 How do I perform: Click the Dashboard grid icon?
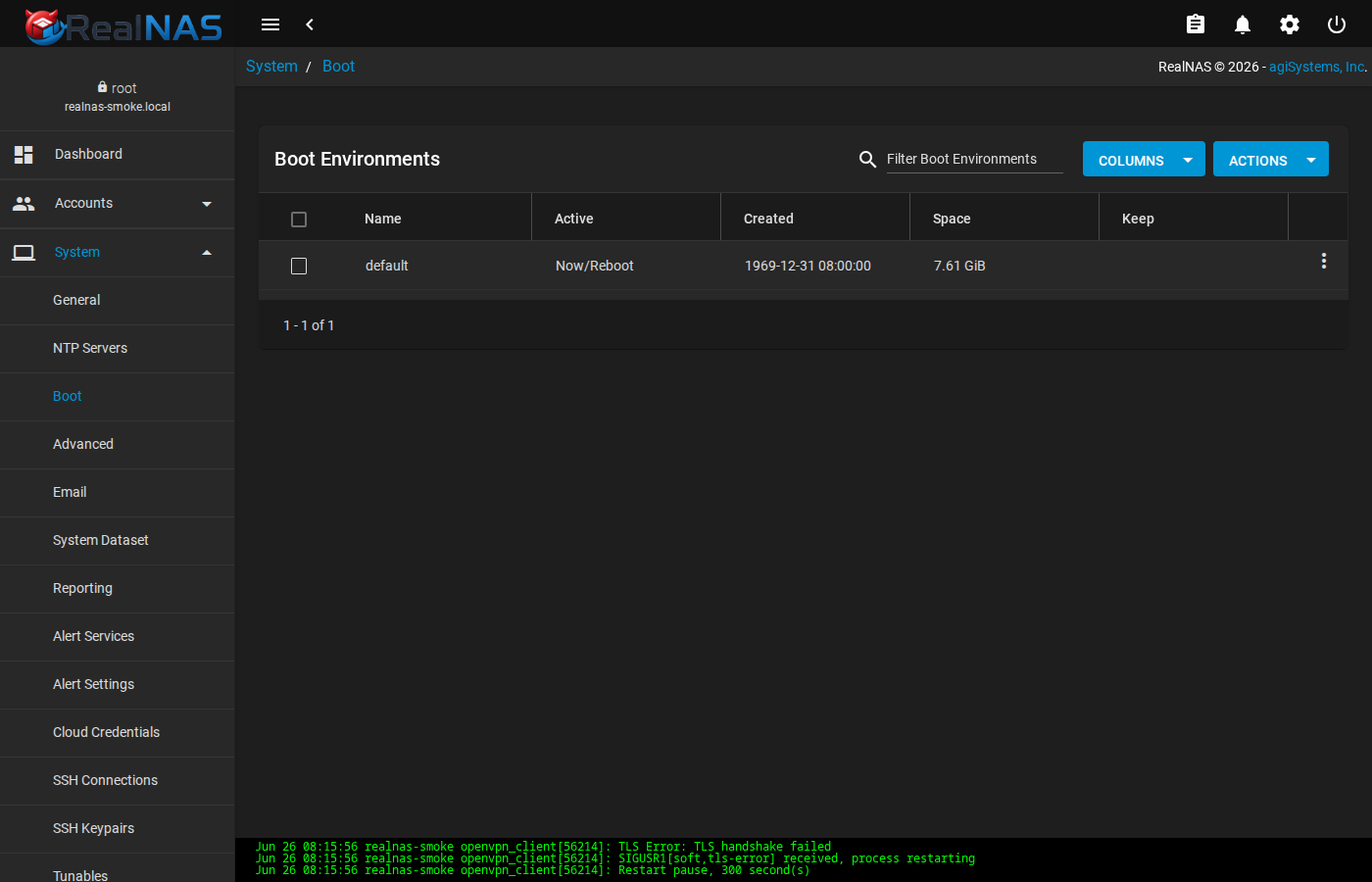click(24, 154)
